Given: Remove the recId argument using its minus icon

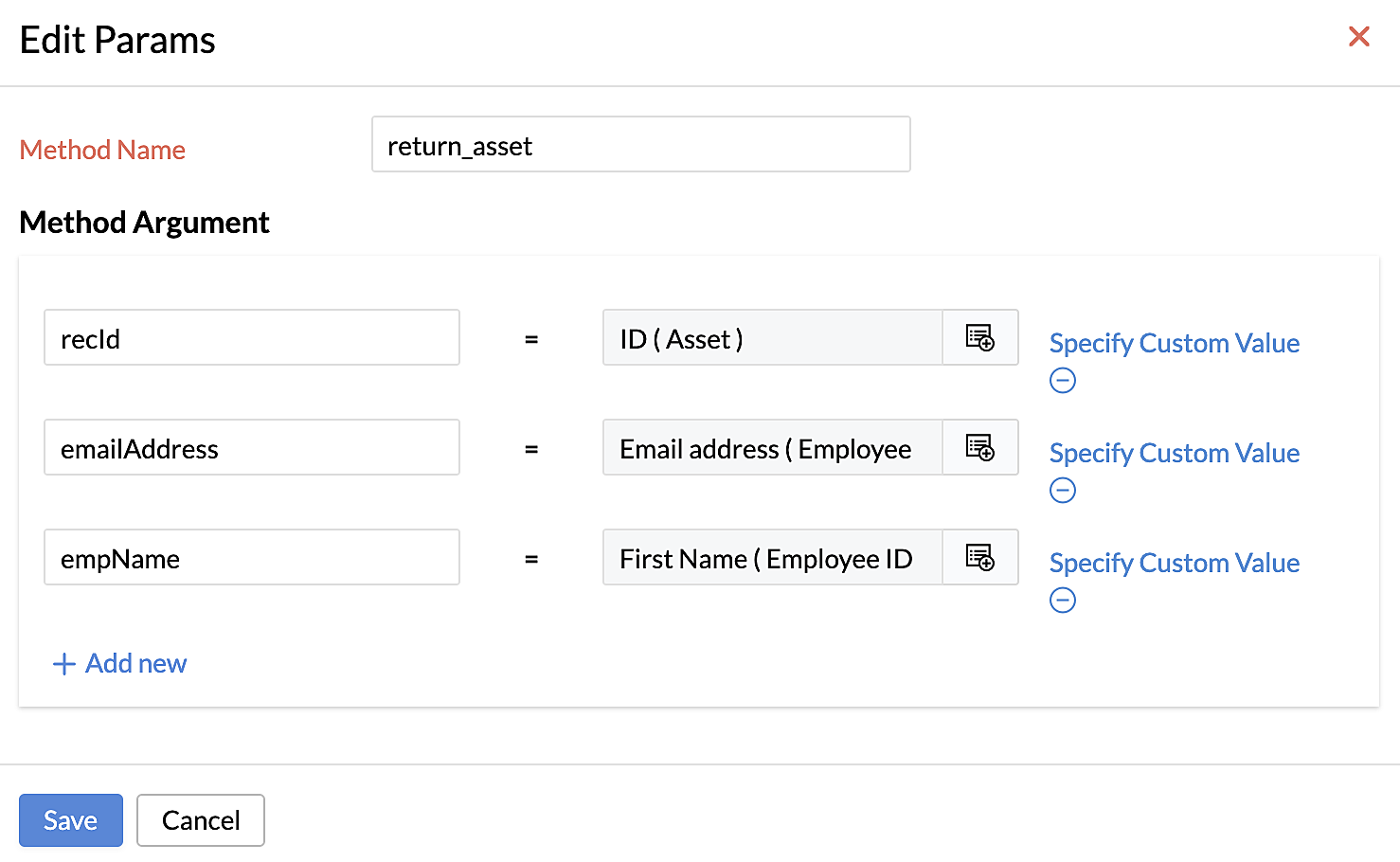Looking at the screenshot, I should click(x=1062, y=380).
